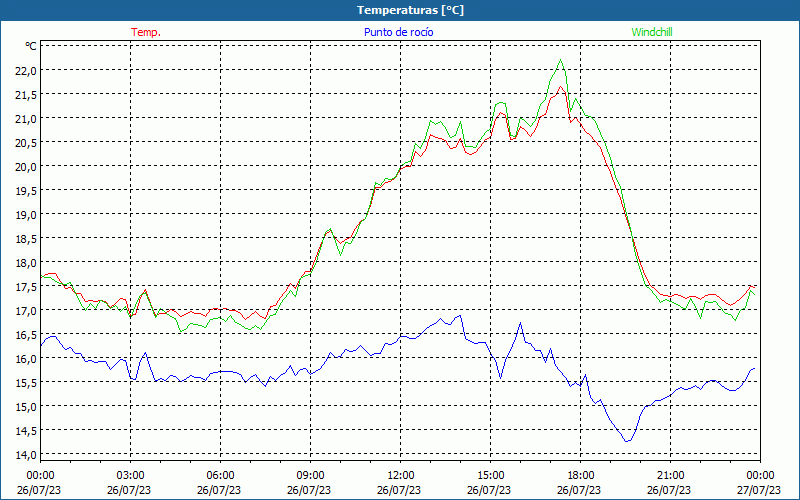The width and height of the screenshot is (800, 500).
Task: Click the '00:00' label dated 26/07/23
Action: pyautogui.click(x=40, y=476)
